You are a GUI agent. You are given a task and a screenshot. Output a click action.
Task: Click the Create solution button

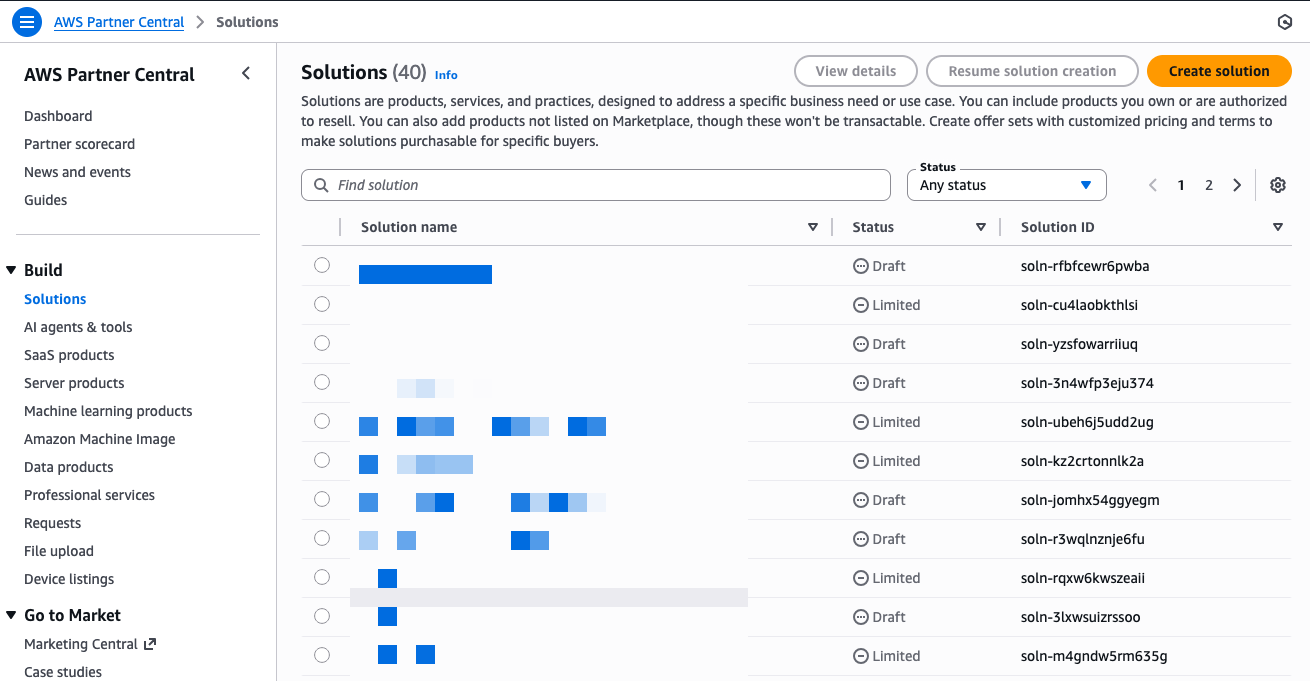coord(1218,71)
